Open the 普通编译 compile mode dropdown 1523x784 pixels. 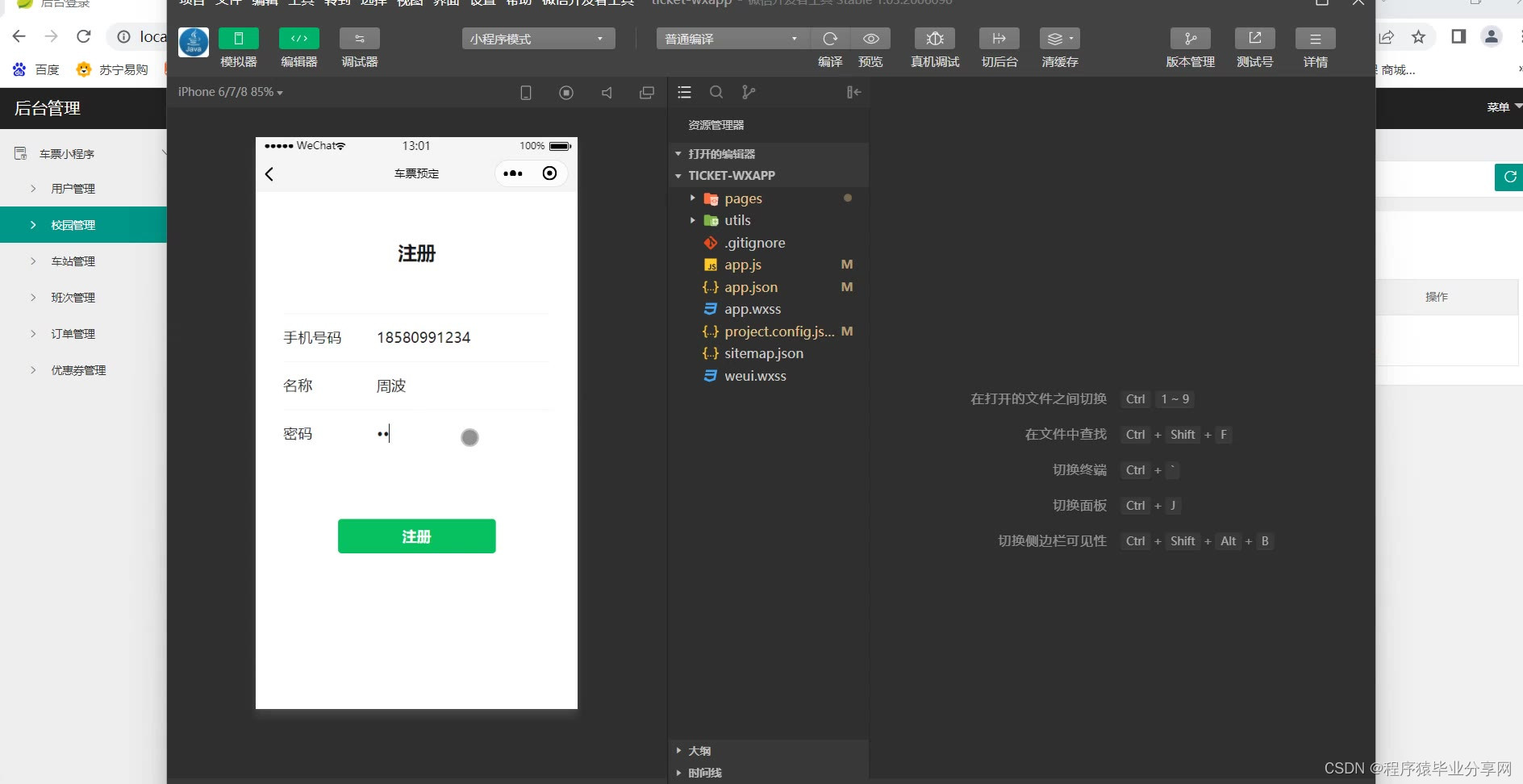[732, 39]
